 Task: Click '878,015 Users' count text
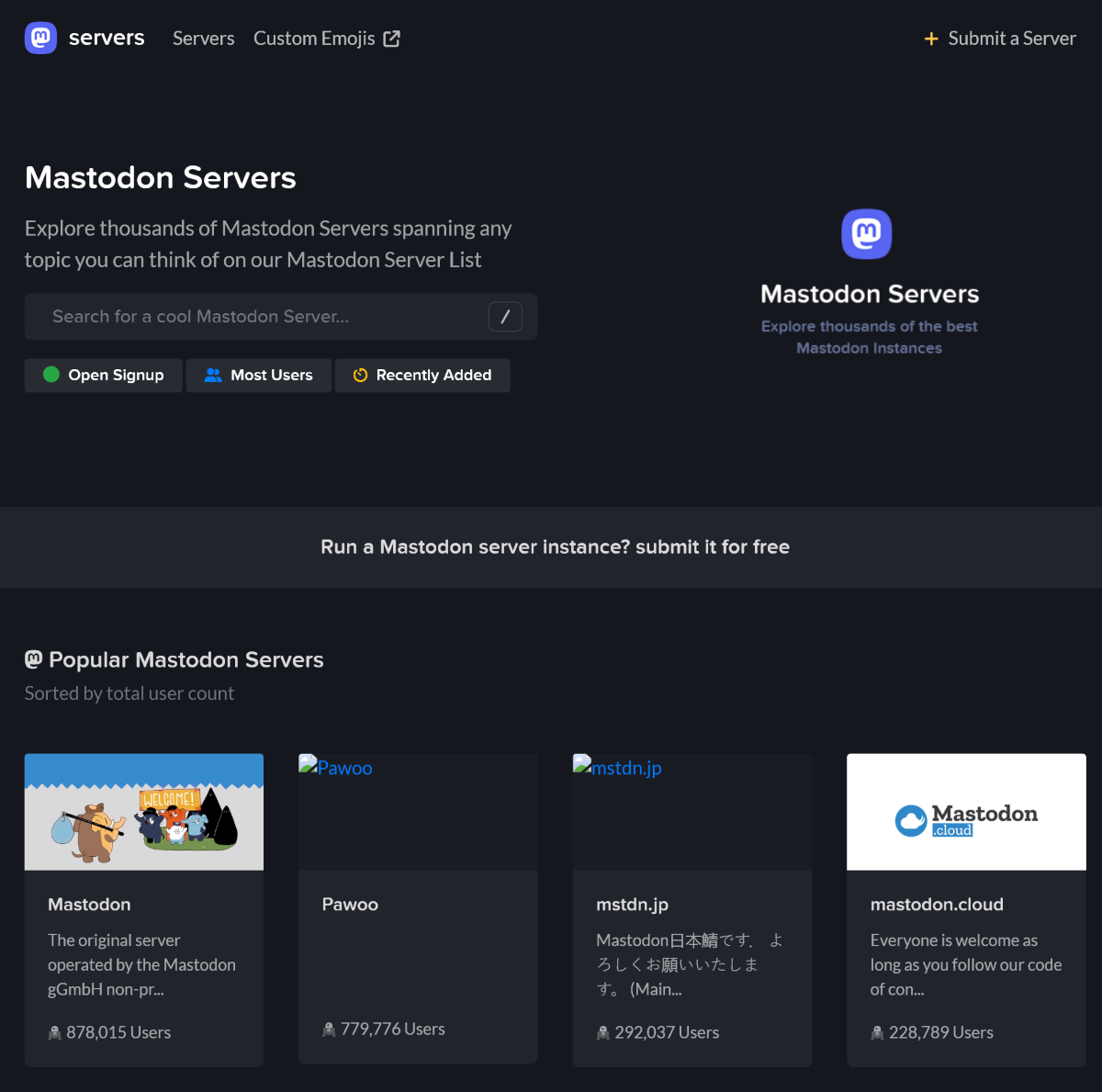tap(118, 1032)
